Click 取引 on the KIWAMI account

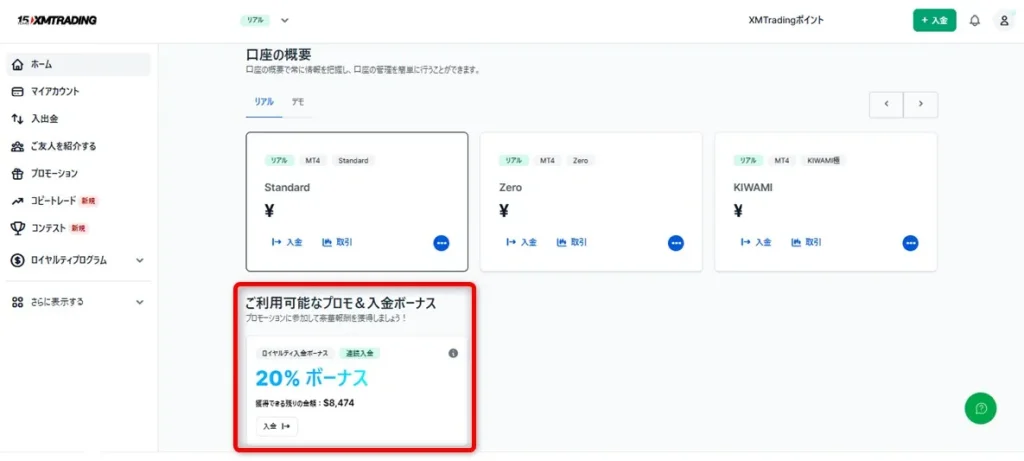(x=807, y=242)
